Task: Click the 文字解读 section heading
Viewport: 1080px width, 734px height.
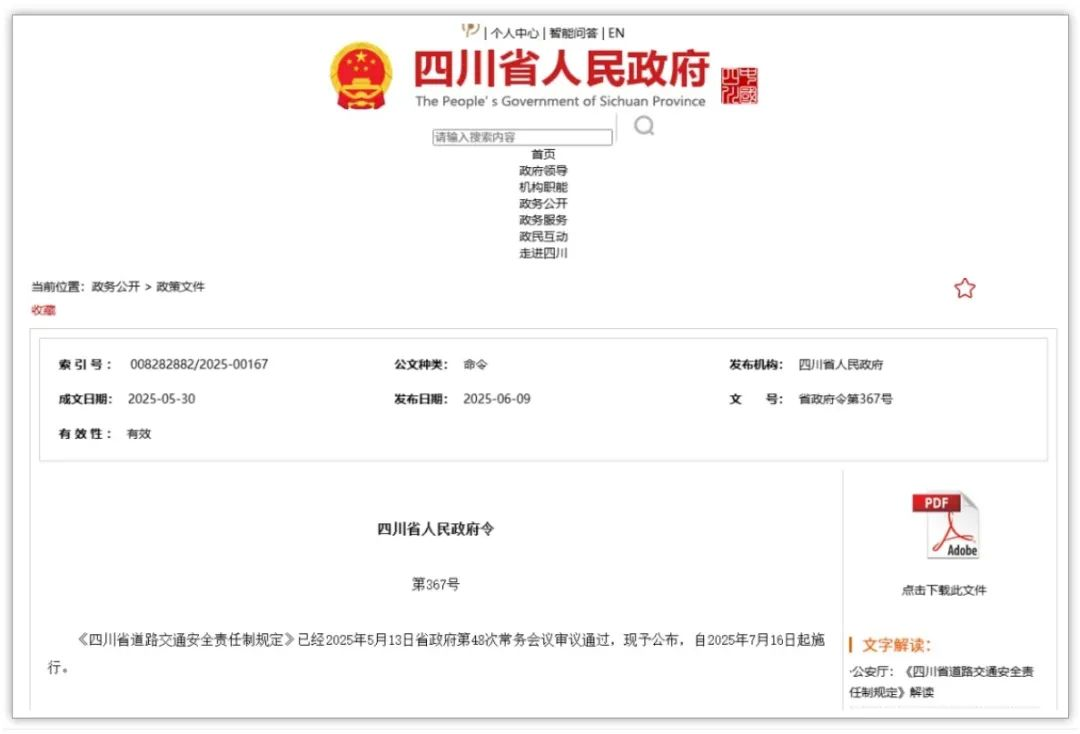Action: 895,645
